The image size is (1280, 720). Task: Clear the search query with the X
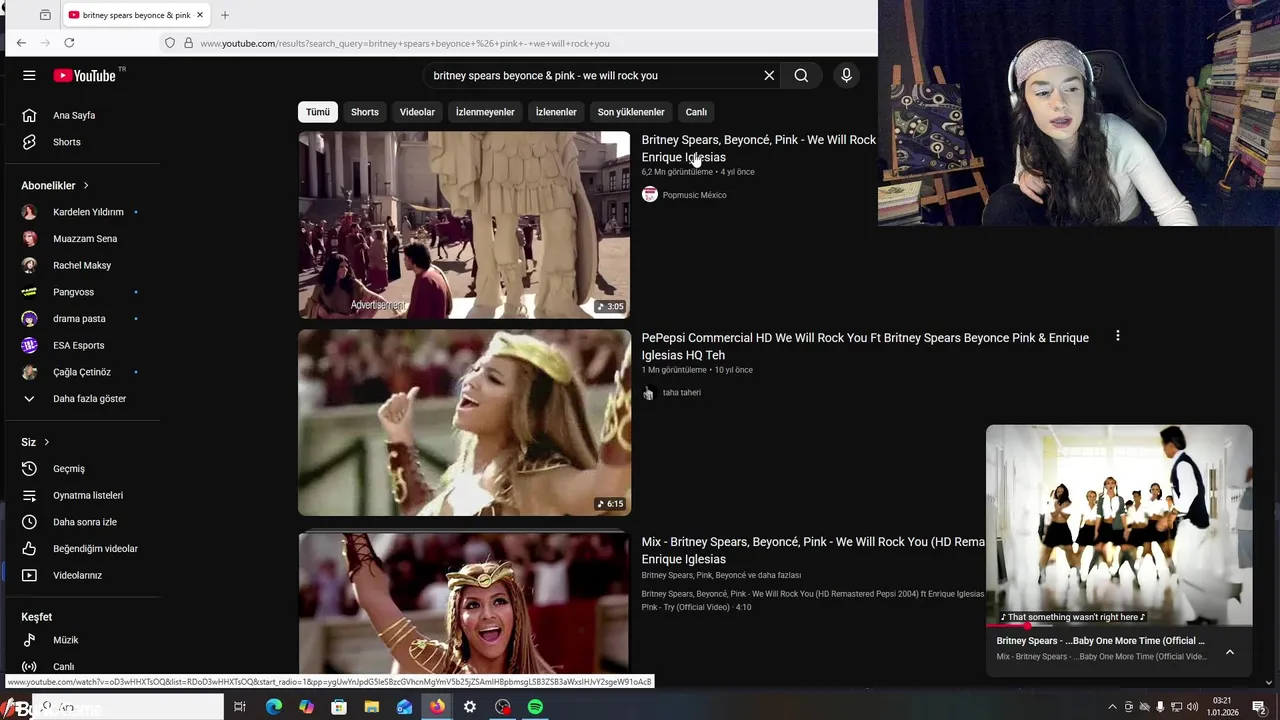pos(769,75)
